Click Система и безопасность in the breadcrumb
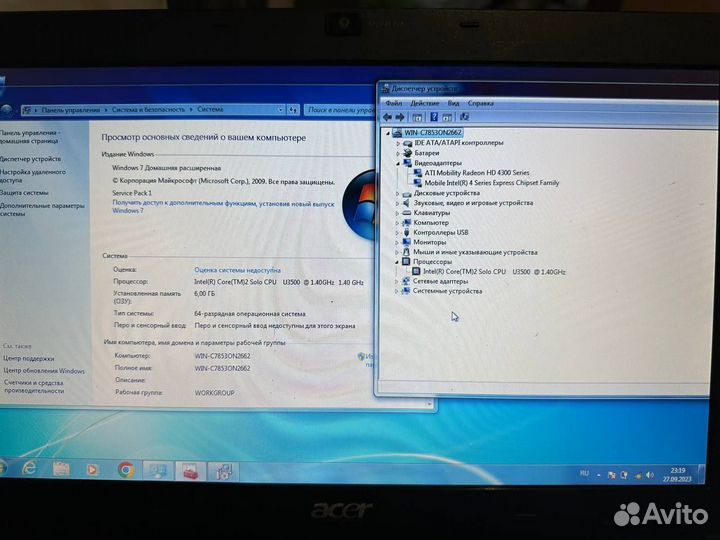The height and width of the screenshot is (540, 720). tap(148, 110)
